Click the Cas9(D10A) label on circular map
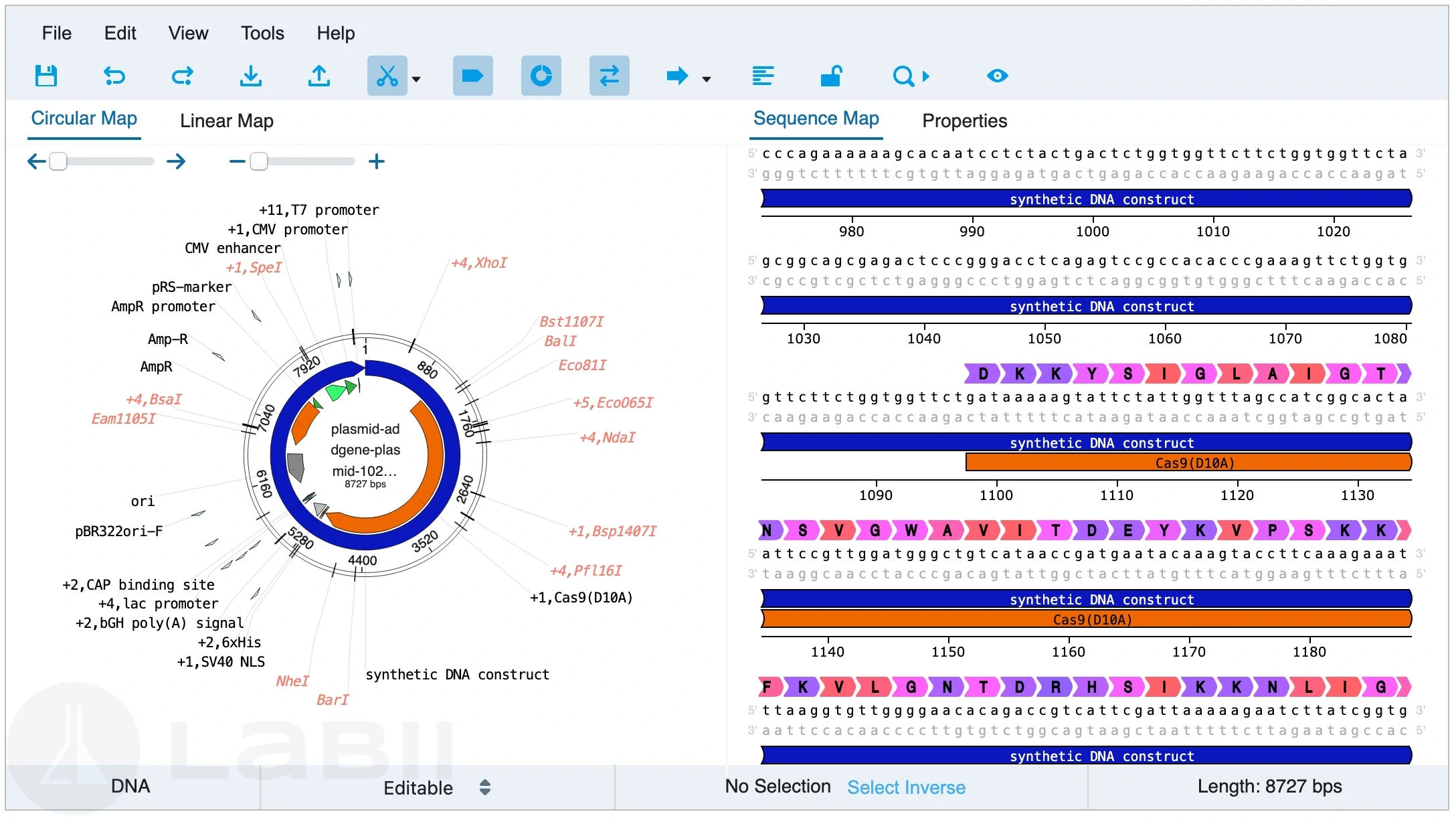Screen dimensions: 1456x822 click(581, 597)
